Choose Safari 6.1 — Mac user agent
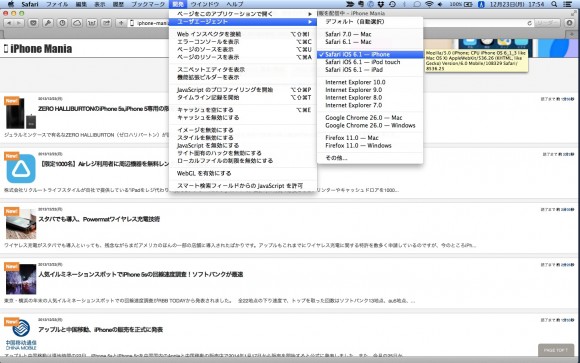Screen dimensions: 580x363 tap(370, 42)
